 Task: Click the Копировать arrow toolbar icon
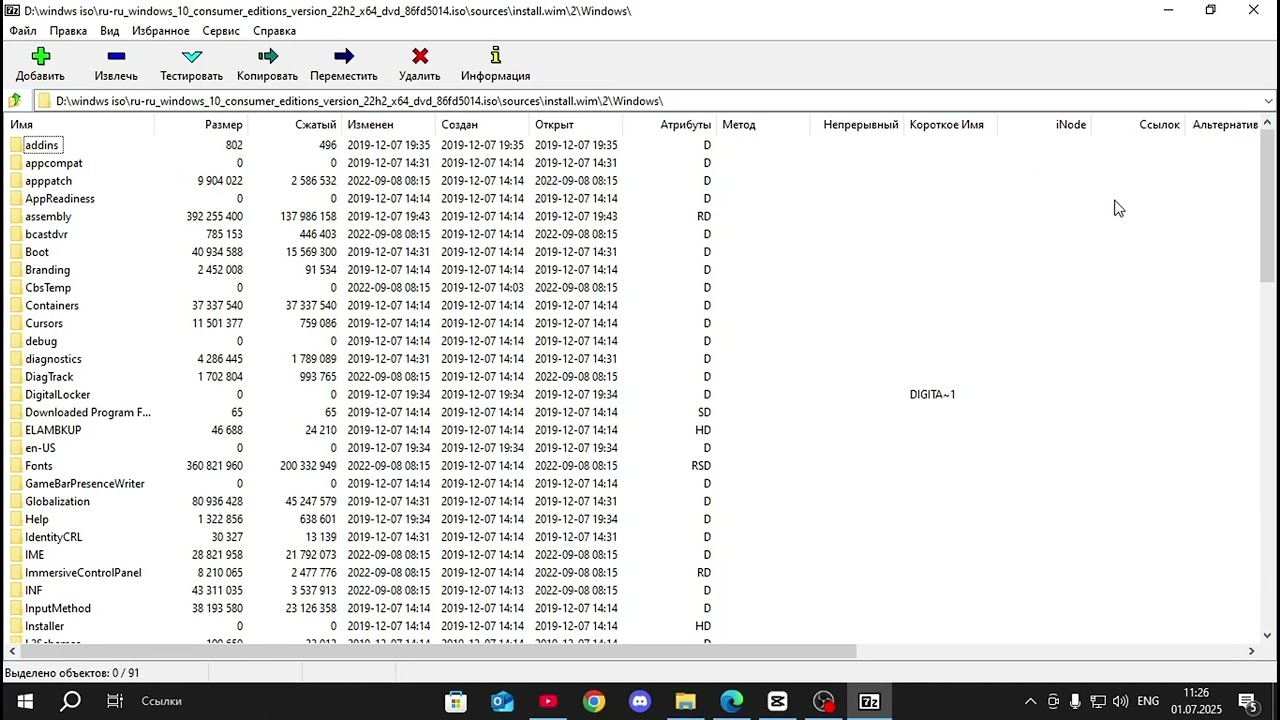coord(267,56)
